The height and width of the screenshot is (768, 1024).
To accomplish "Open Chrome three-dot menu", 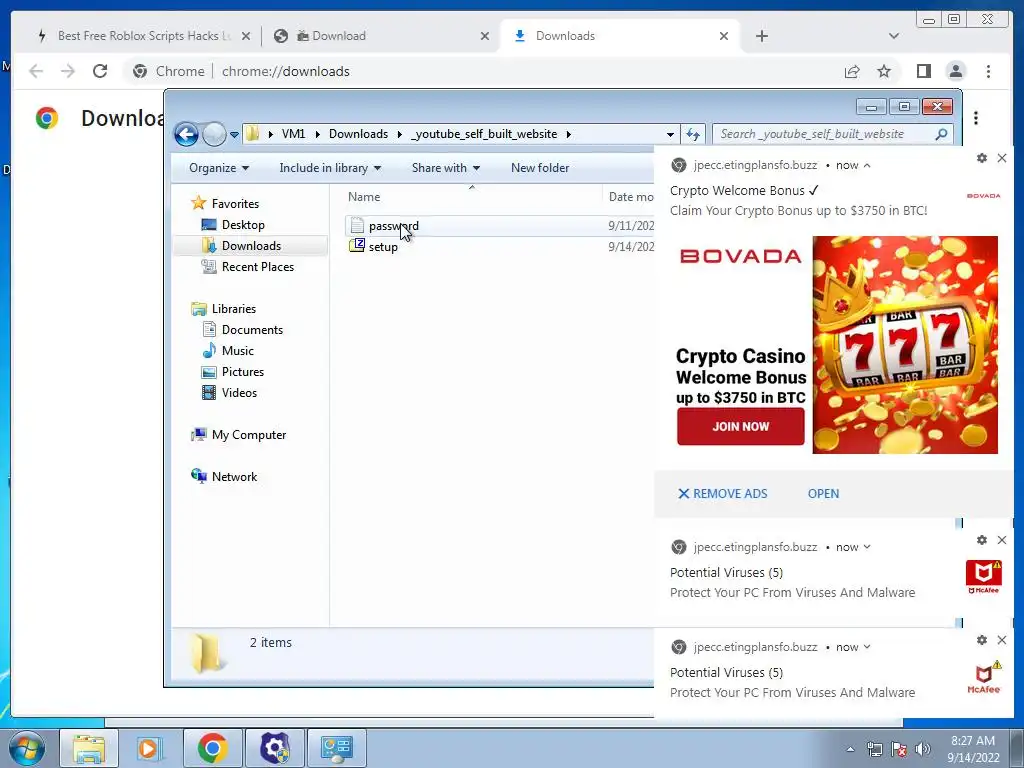I will click(x=988, y=71).
